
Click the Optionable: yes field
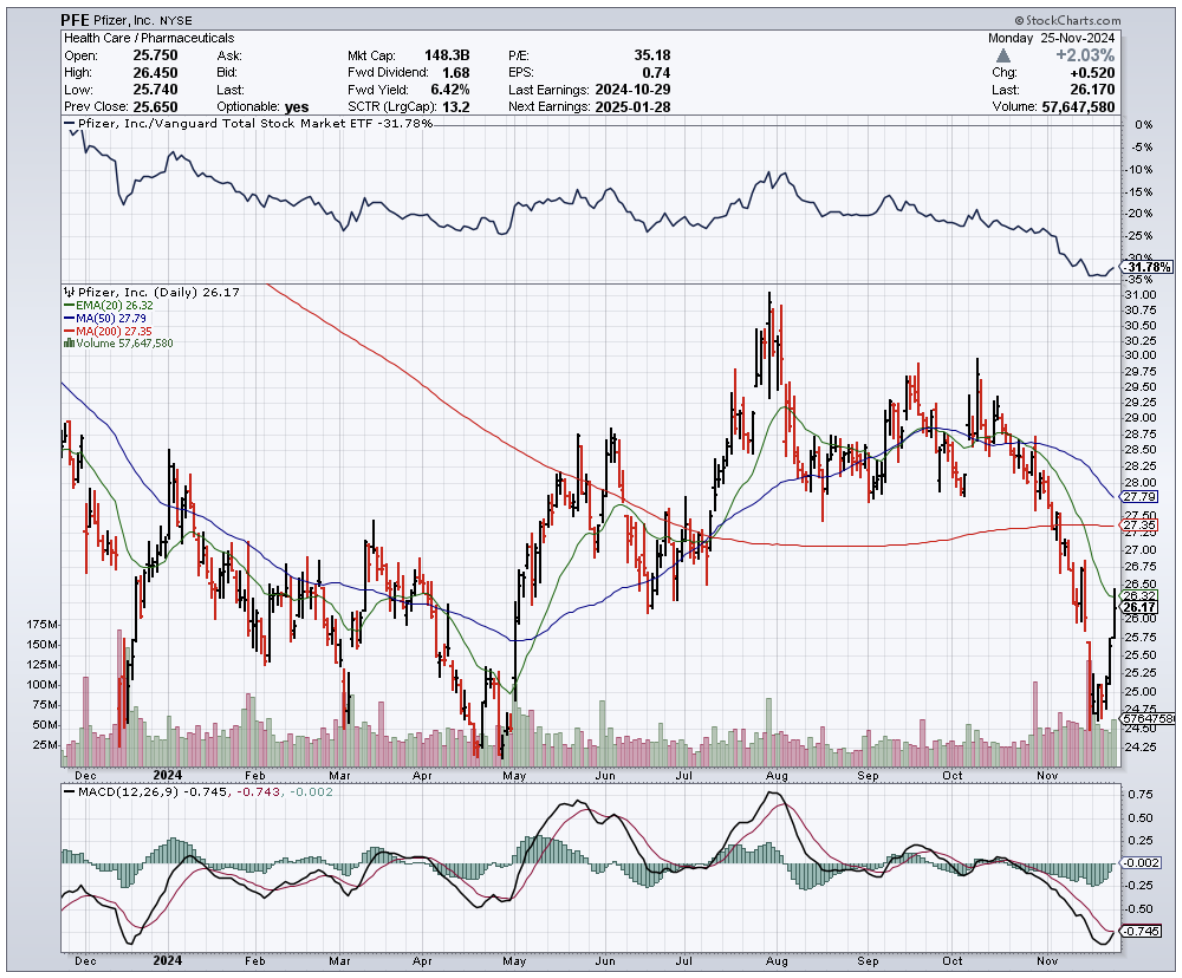tap(263, 106)
